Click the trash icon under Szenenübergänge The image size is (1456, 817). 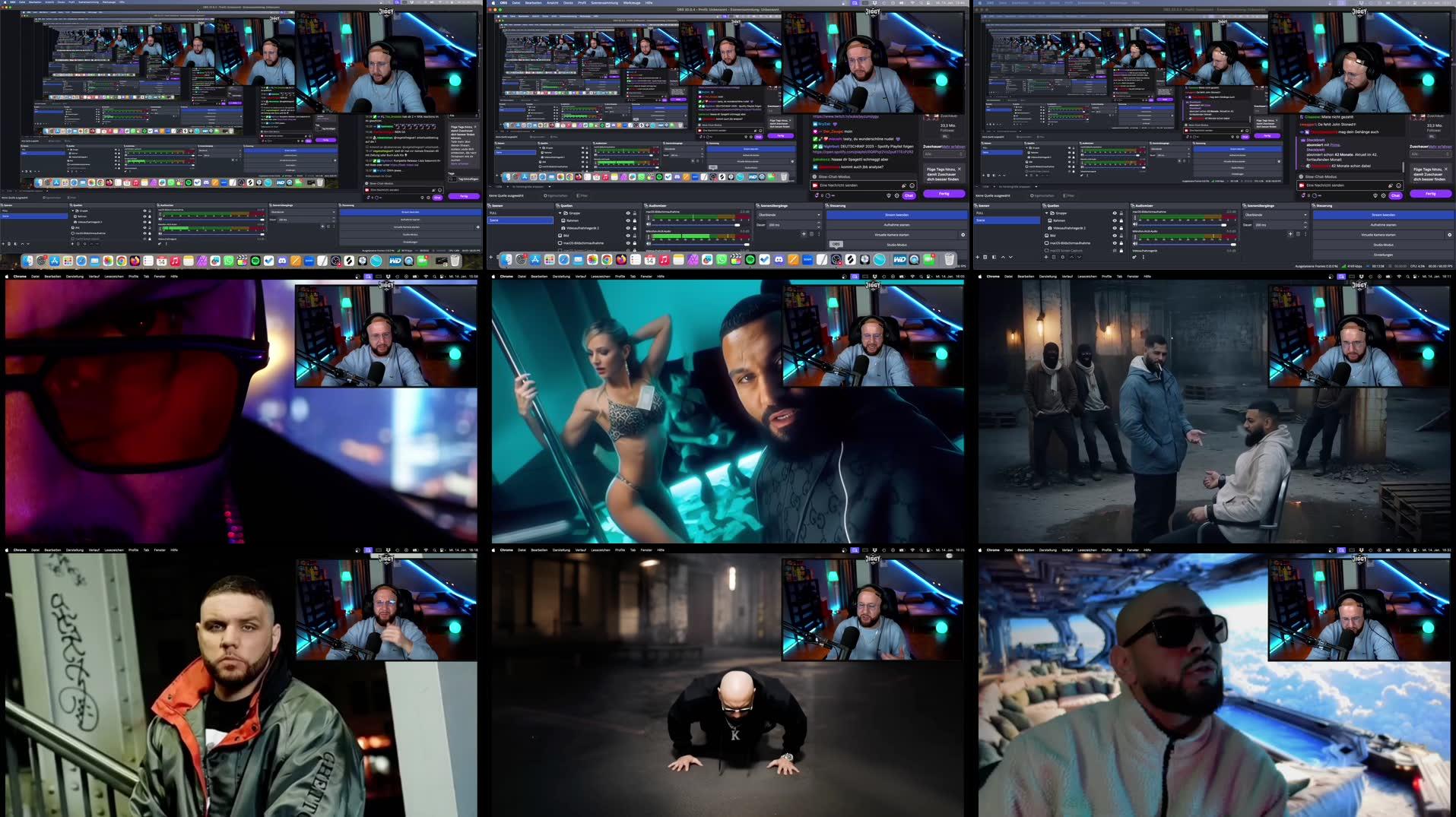tap(811, 233)
